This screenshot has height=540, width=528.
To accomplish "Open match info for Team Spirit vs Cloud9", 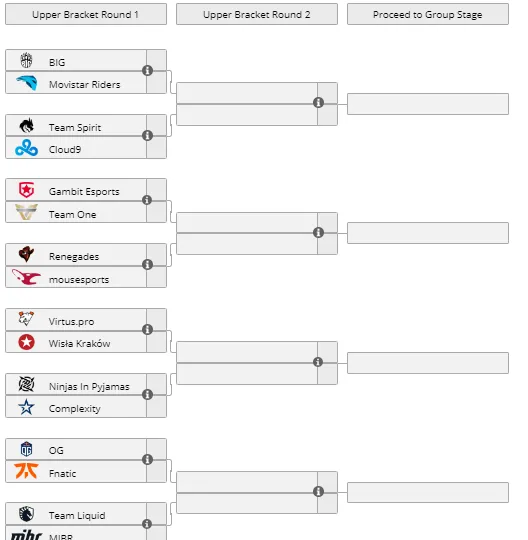I will click(147, 136).
